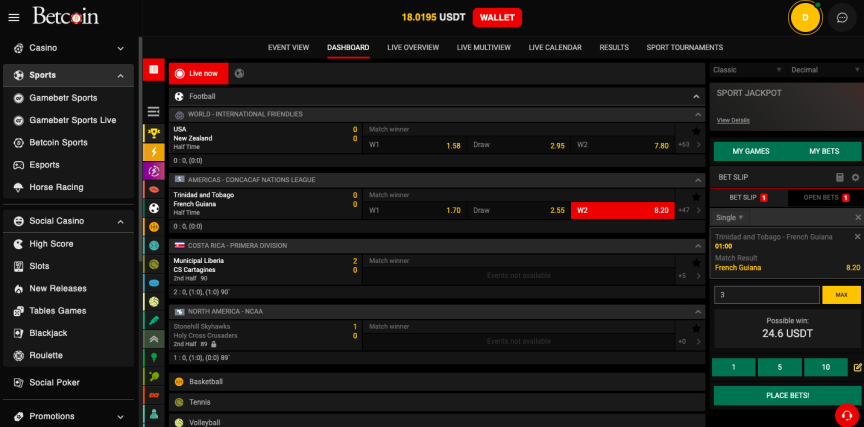
Task: Collapse the Football section
Action: click(x=696, y=96)
